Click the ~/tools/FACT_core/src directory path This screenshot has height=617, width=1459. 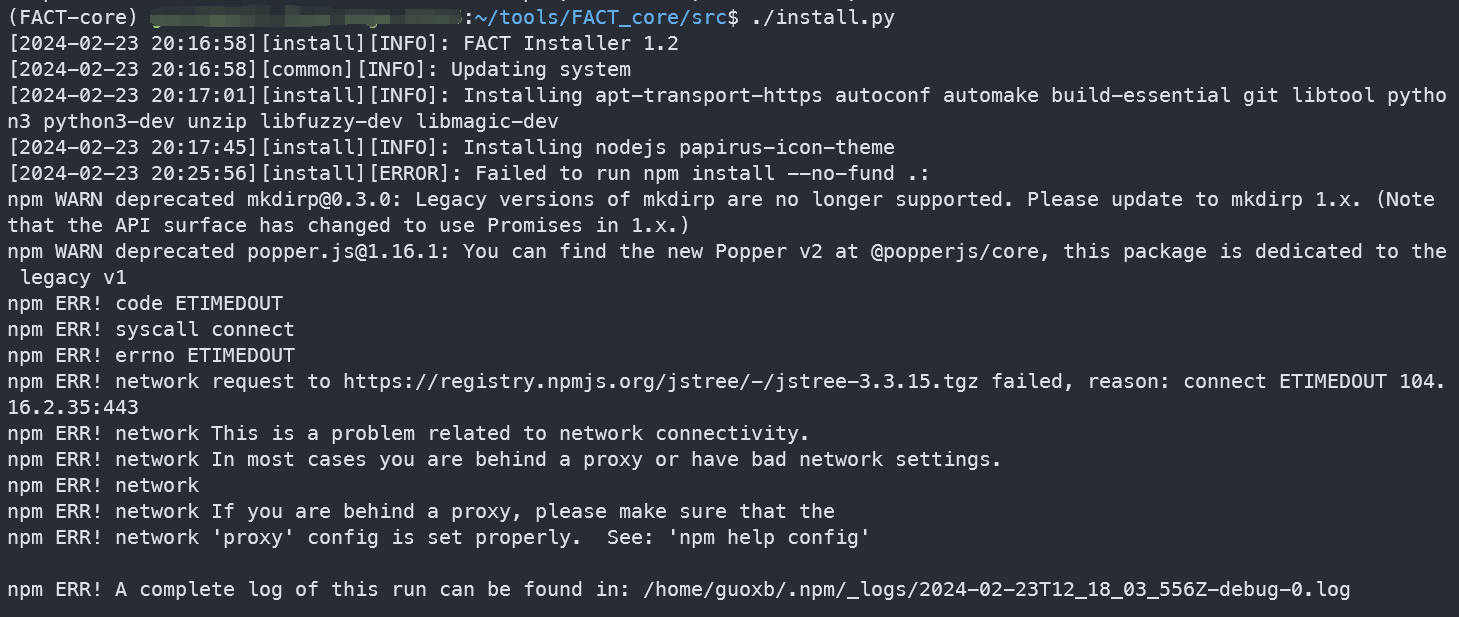(607, 17)
